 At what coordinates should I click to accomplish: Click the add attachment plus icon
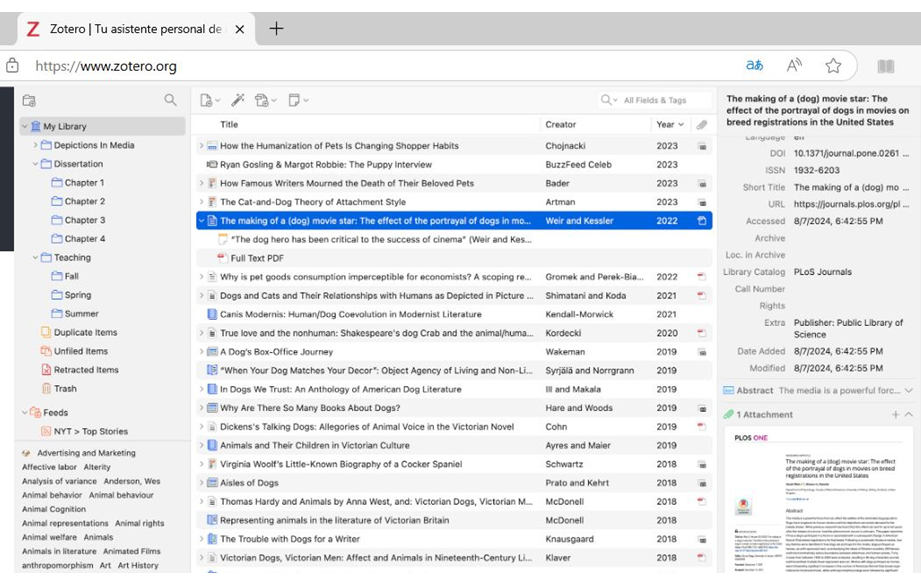(895, 414)
